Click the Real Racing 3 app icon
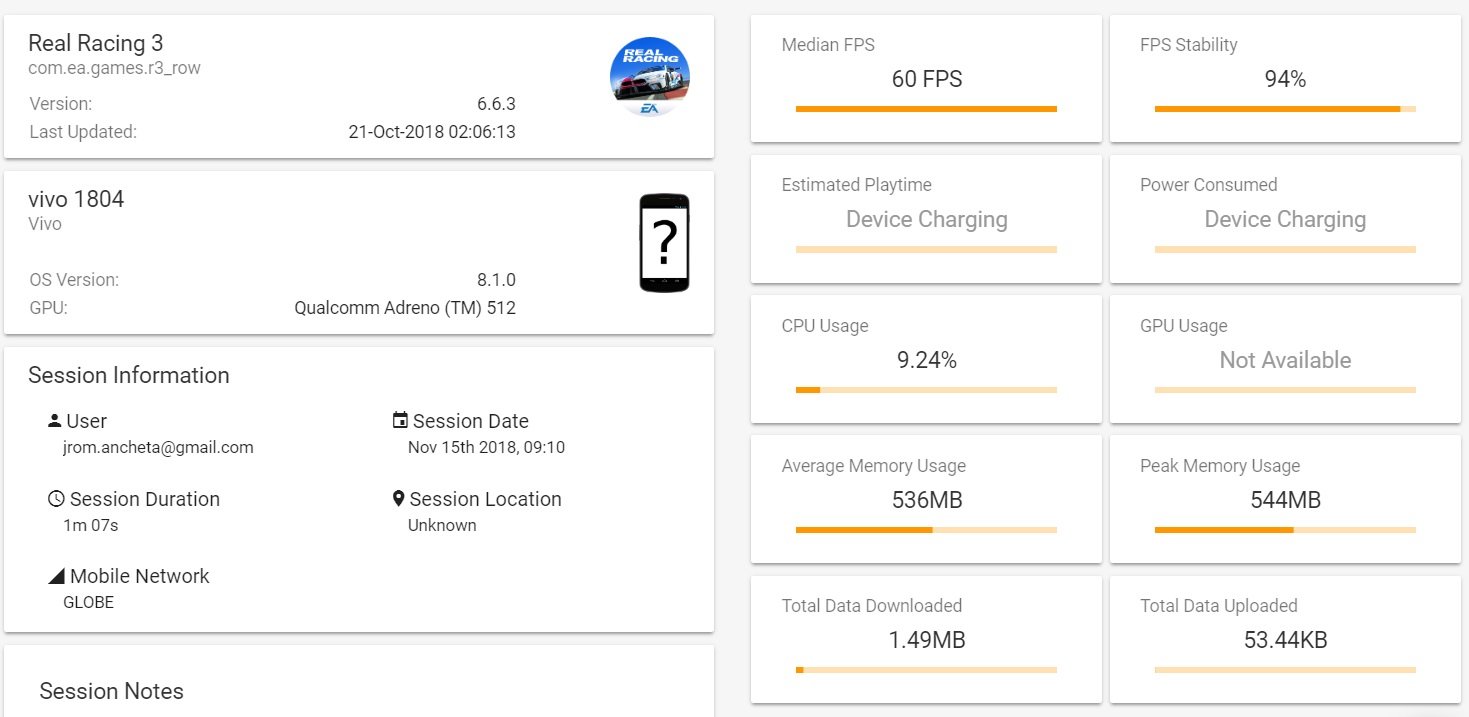This screenshot has width=1469, height=717. click(x=650, y=77)
